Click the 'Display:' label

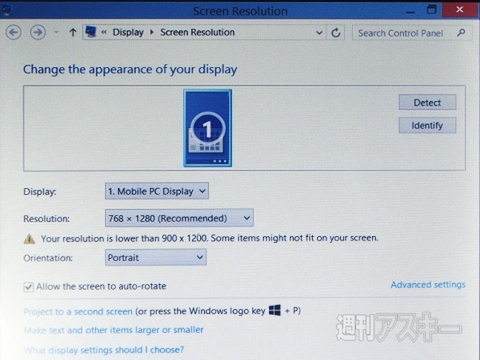40,192
